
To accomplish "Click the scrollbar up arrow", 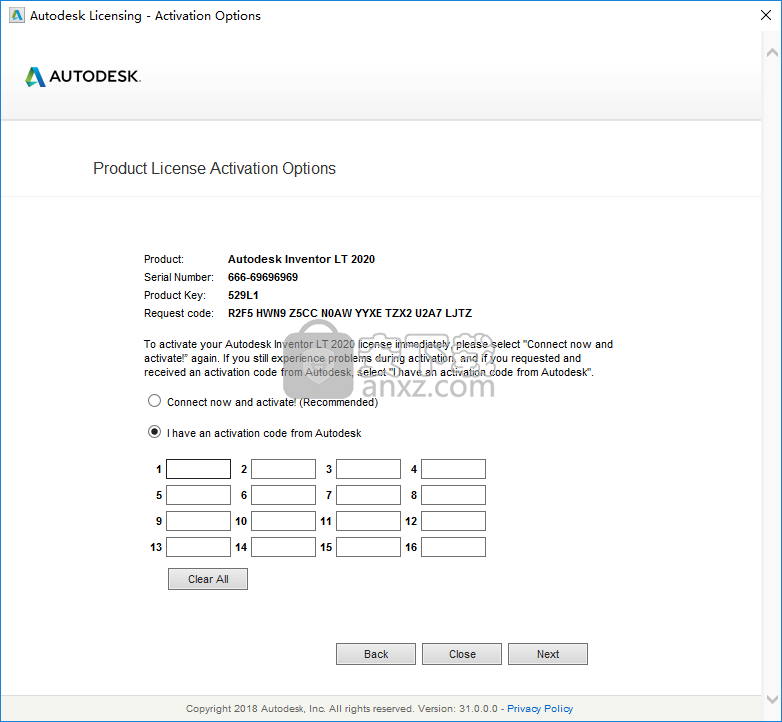I will pyautogui.click(x=772, y=52).
